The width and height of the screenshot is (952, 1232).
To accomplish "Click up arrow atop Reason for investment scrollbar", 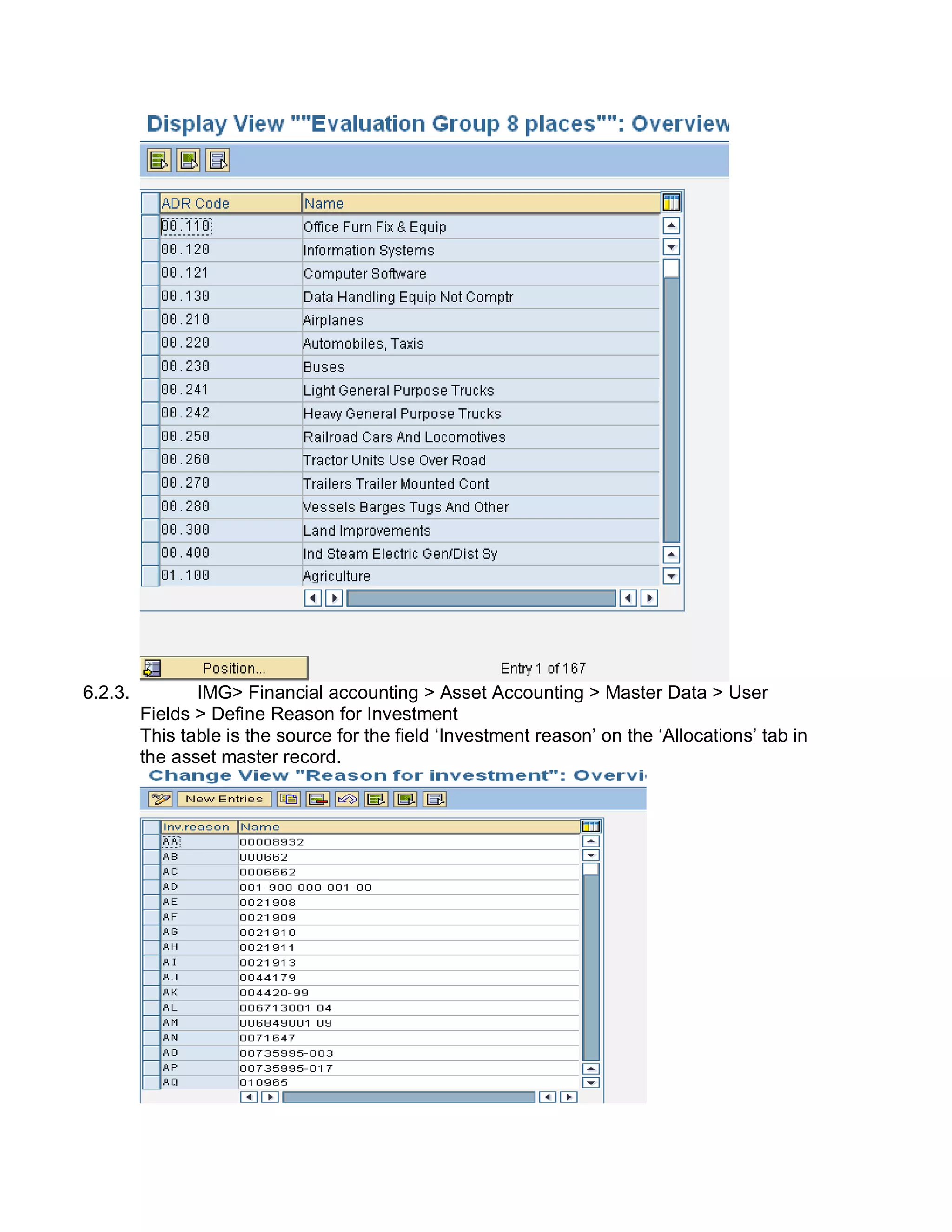I will [591, 841].
